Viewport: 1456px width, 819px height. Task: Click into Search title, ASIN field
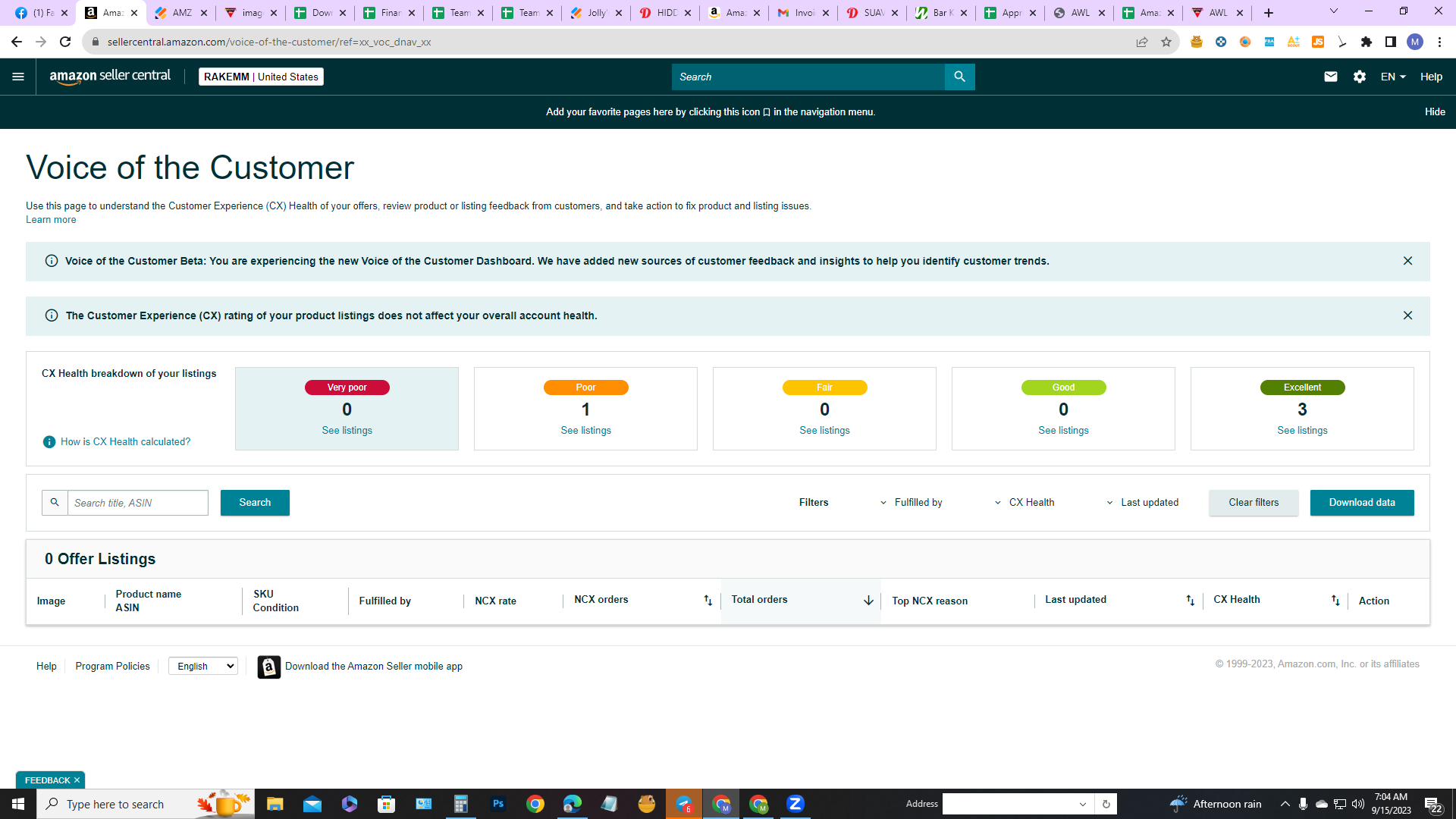138,503
